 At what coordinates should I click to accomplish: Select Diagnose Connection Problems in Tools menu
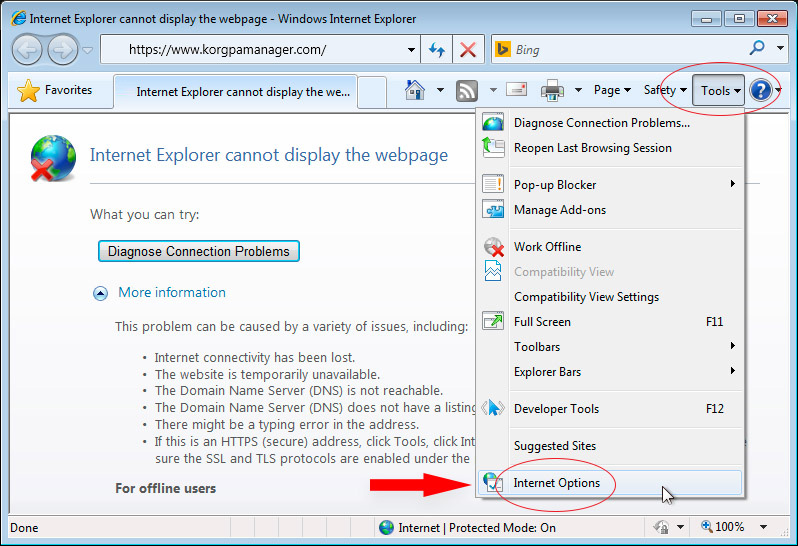point(611,123)
